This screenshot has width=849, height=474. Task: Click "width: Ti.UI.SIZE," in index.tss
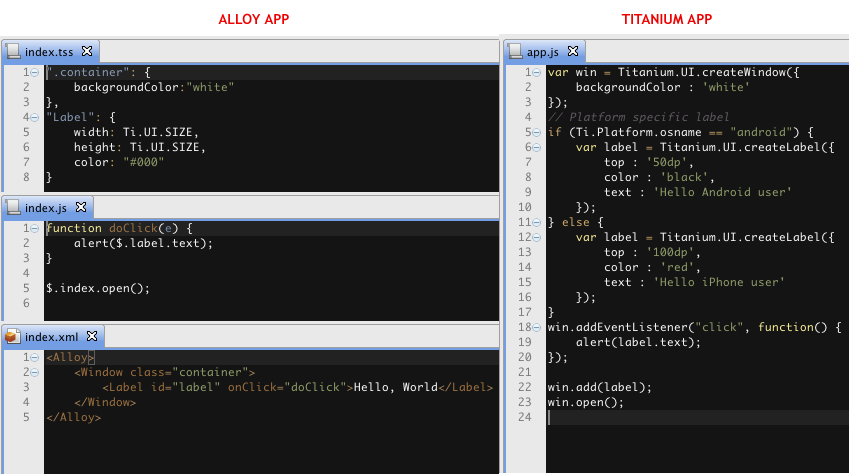pyautogui.click(x=136, y=133)
